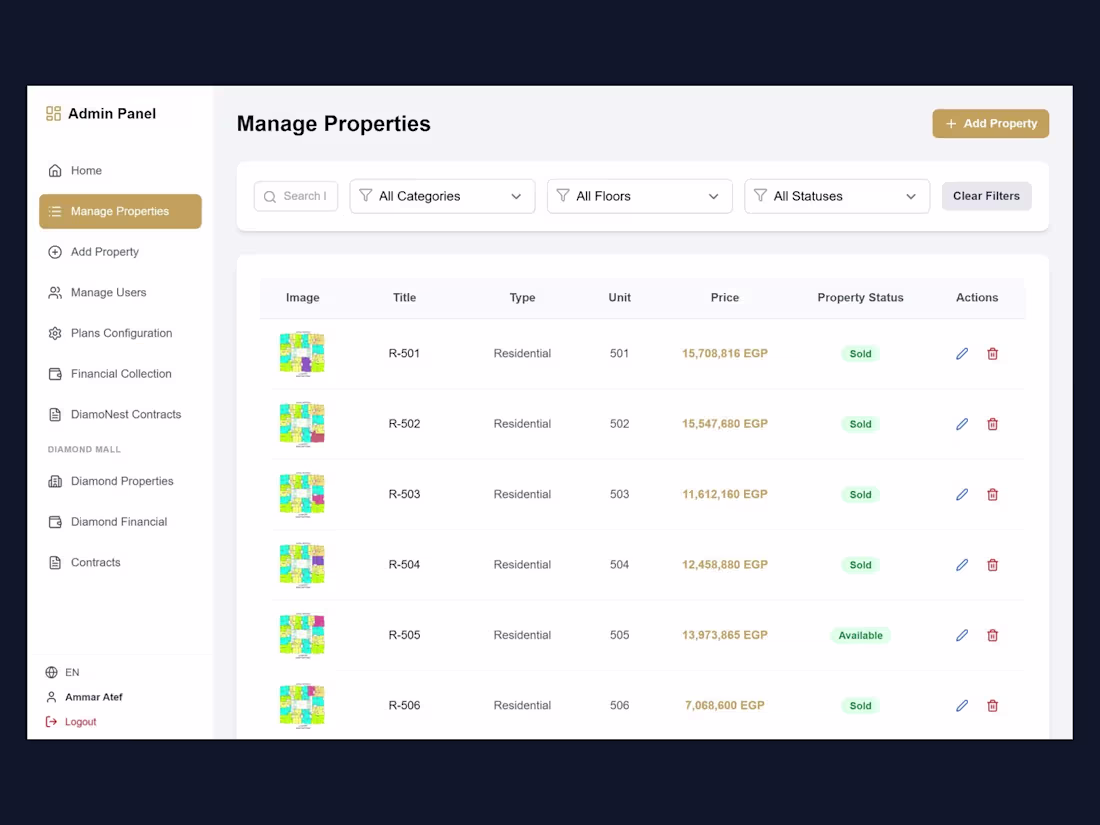Click the R-505 floor plan image
This screenshot has height=825, width=1100.
tap(302, 635)
